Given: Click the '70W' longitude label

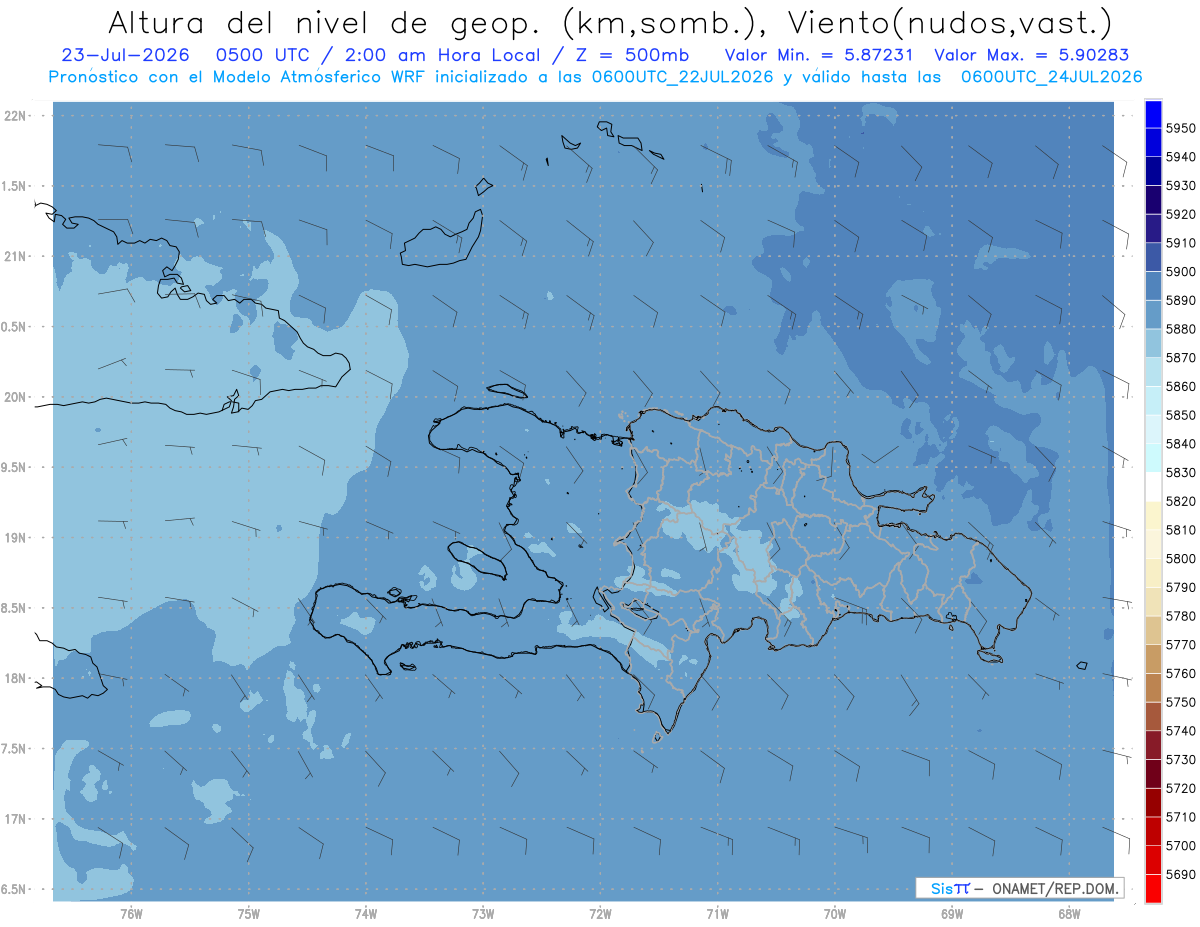Looking at the screenshot, I should 835,913.
